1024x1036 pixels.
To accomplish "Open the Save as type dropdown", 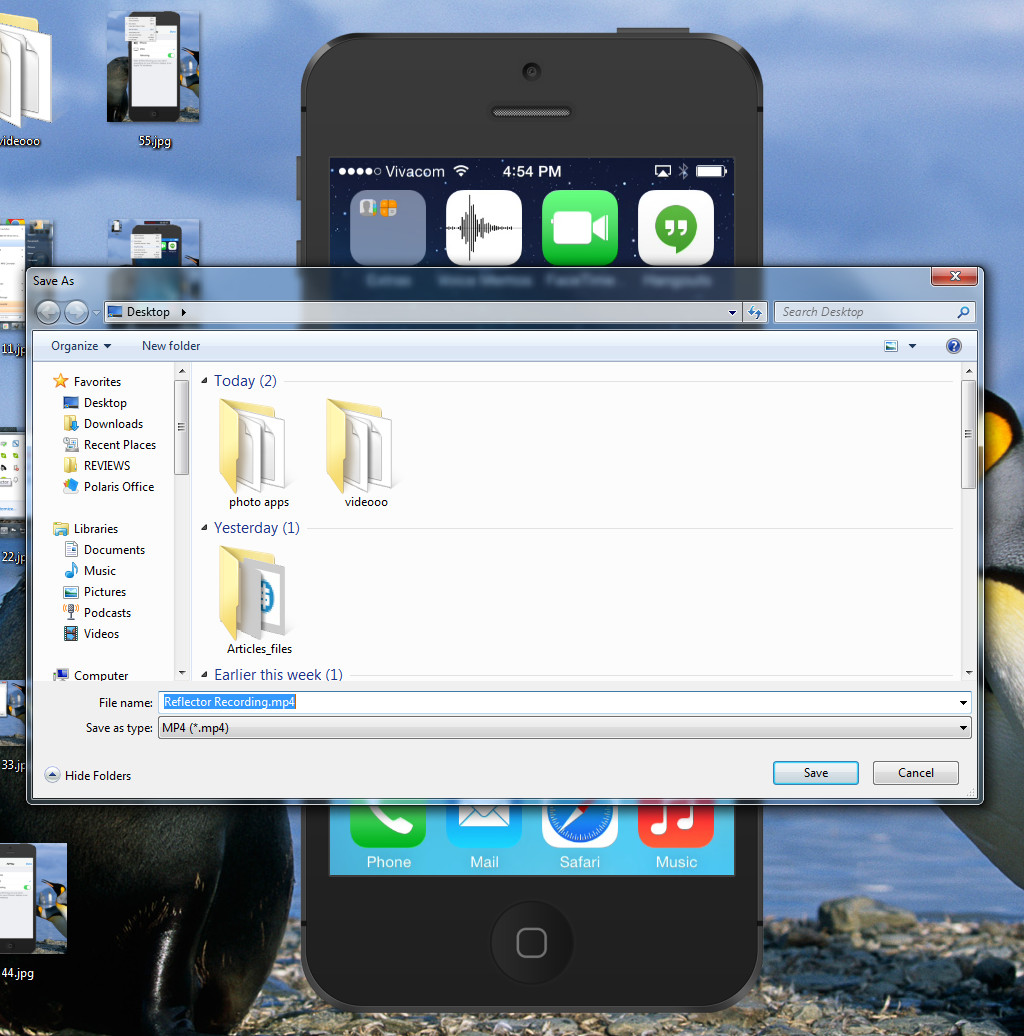I will pyautogui.click(x=565, y=728).
